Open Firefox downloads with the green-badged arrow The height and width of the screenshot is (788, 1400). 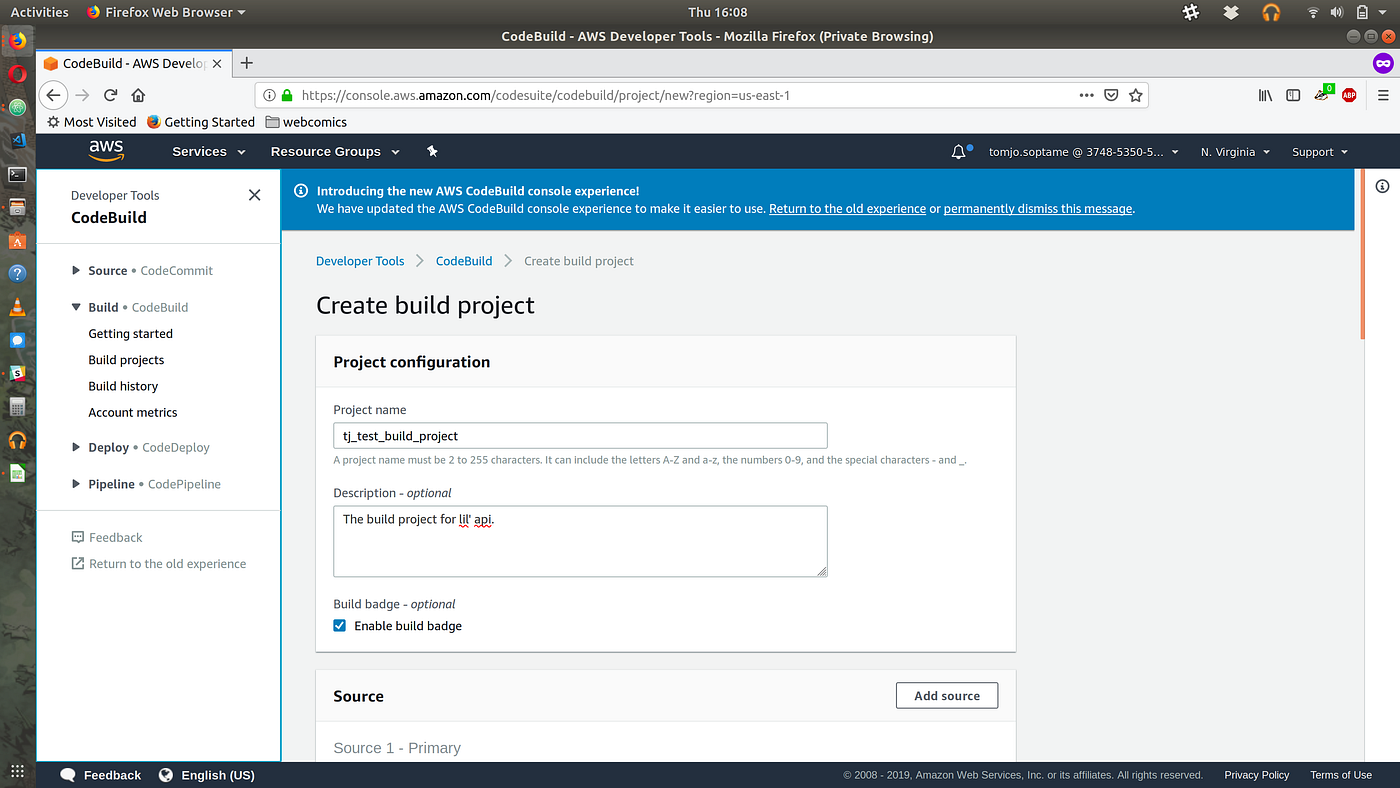(x=1322, y=94)
